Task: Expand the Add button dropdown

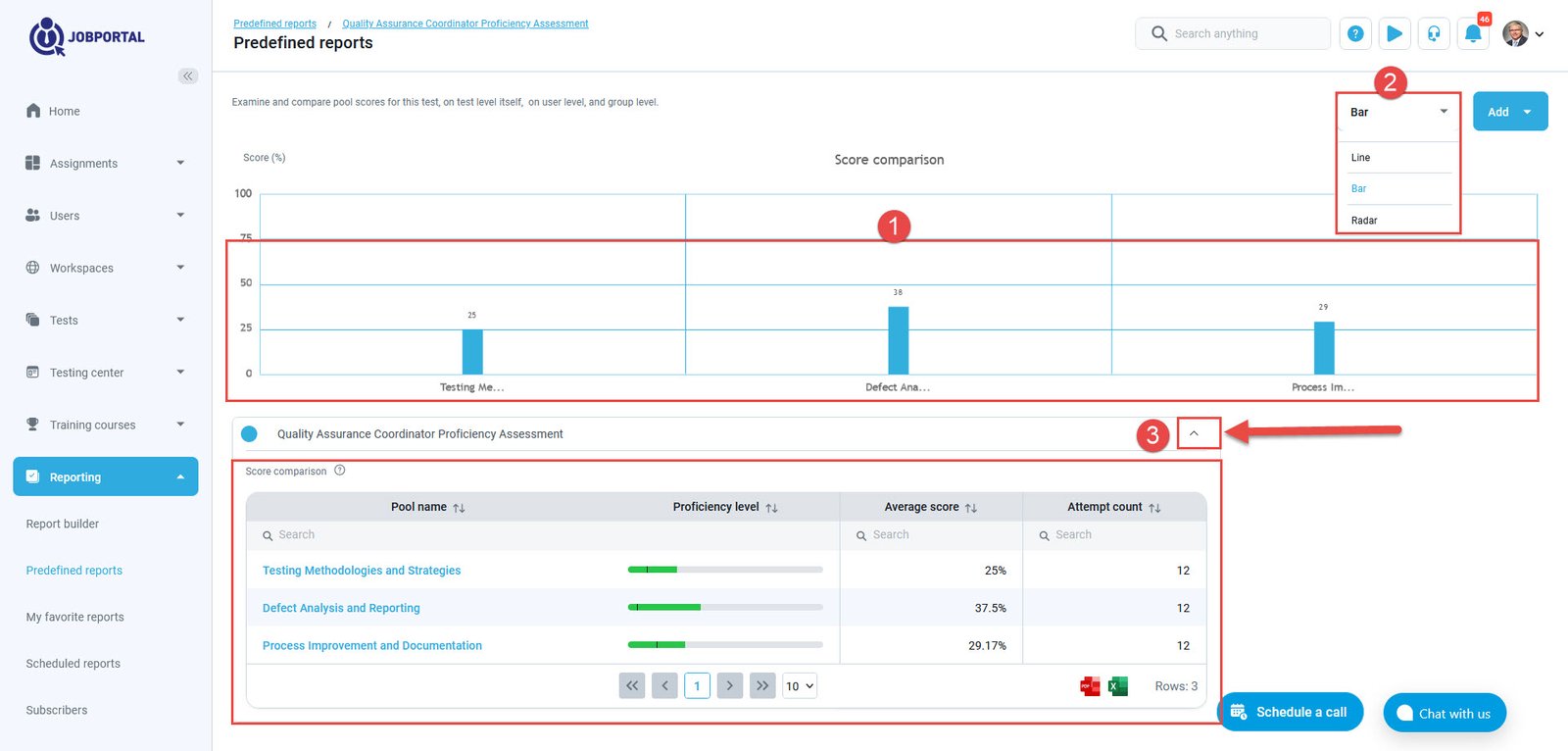Action: [x=1527, y=112]
